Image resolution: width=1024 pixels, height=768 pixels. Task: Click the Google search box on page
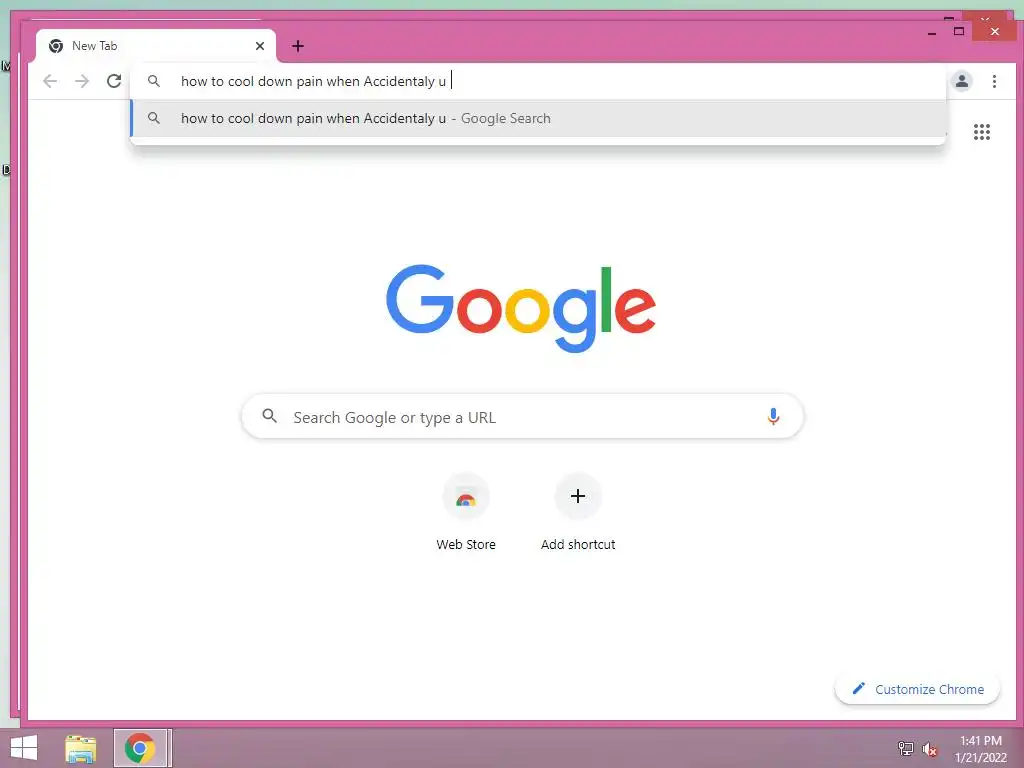click(522, 416)
